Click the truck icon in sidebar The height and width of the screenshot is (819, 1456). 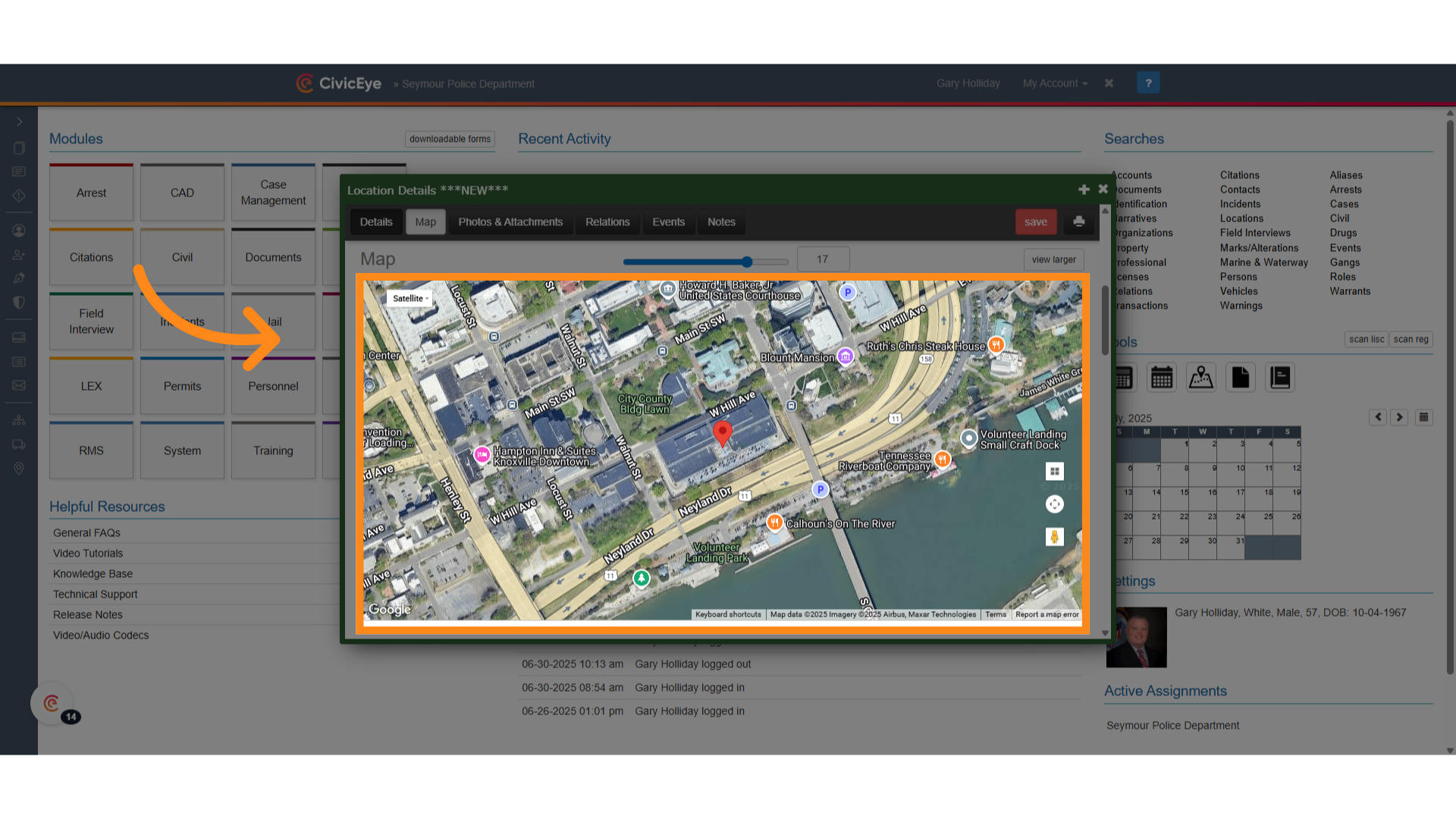(19, 444)
